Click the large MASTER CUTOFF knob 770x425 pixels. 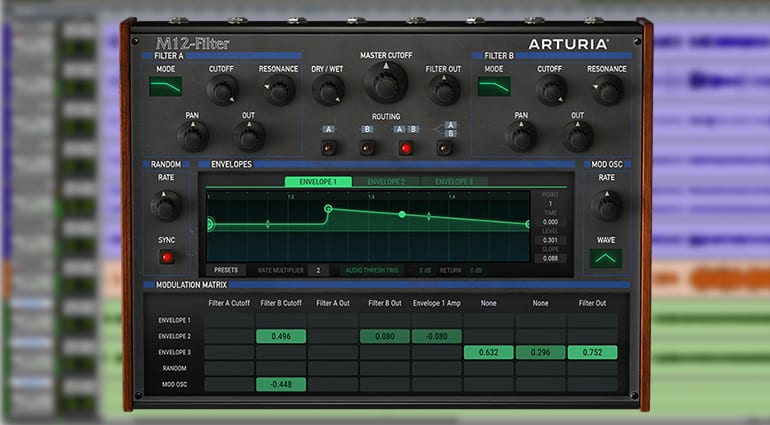tap(386, 83)
